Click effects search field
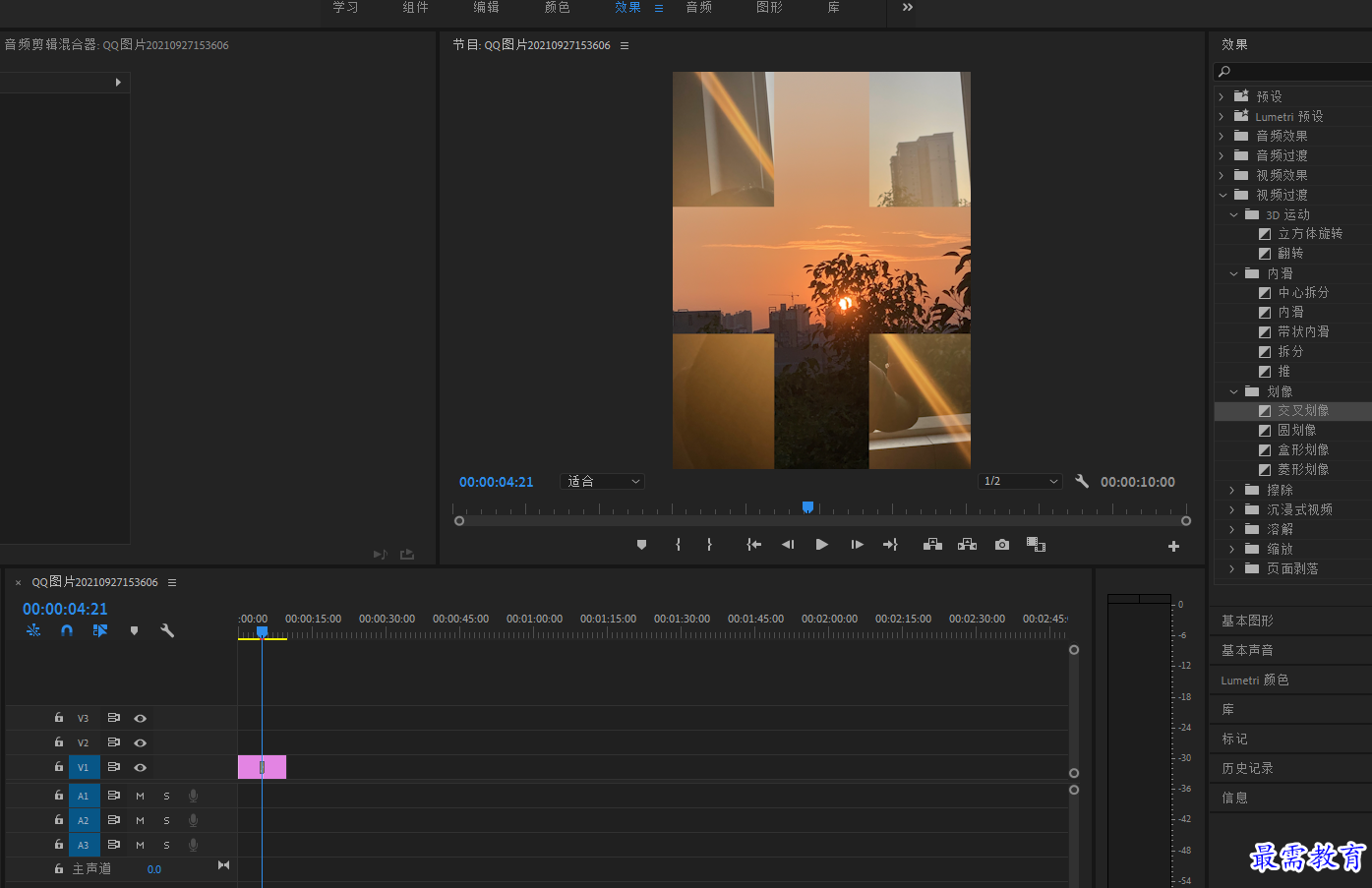 1293,71
